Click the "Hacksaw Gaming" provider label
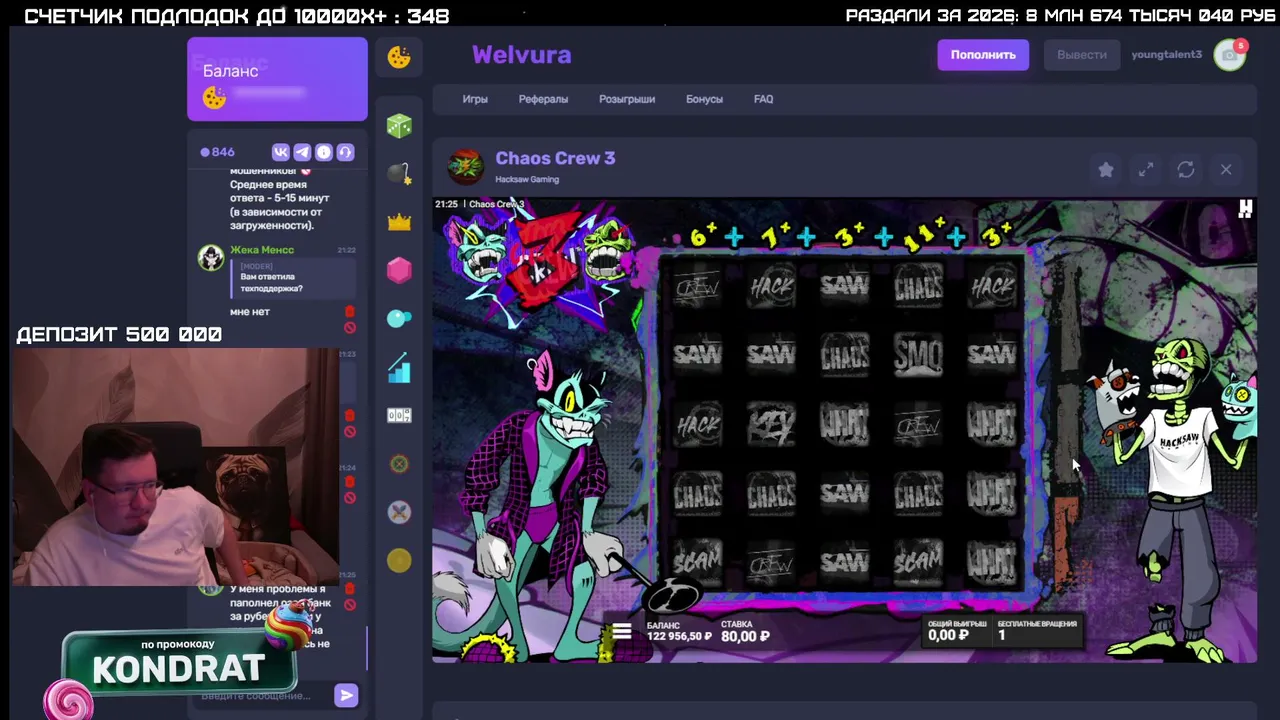This screenshot has height=720, width=1280. (x=527, y=180)
